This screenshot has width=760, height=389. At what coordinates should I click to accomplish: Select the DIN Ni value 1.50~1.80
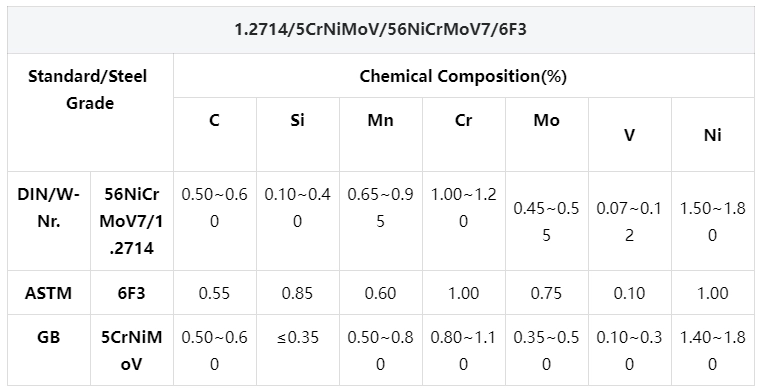pyautogui.click(x=712, y=221)
